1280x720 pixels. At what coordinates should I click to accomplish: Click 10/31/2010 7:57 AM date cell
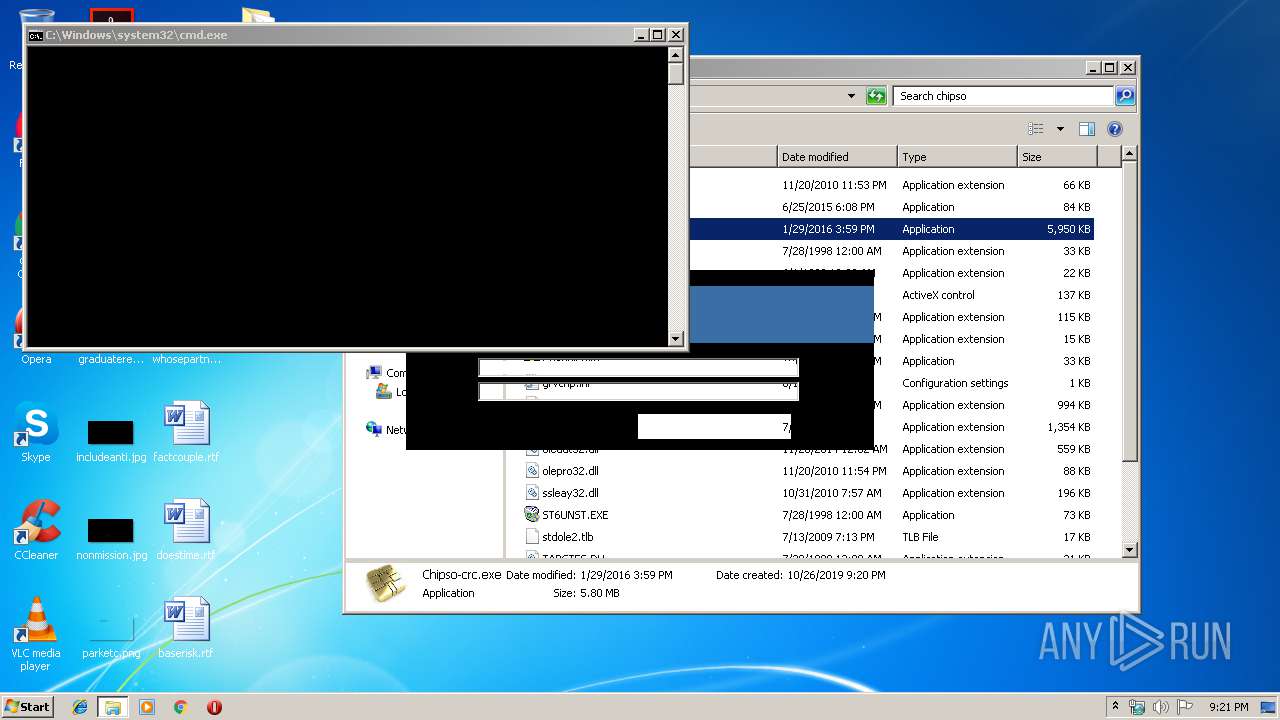pyautogui.click(x=832, y=493)
